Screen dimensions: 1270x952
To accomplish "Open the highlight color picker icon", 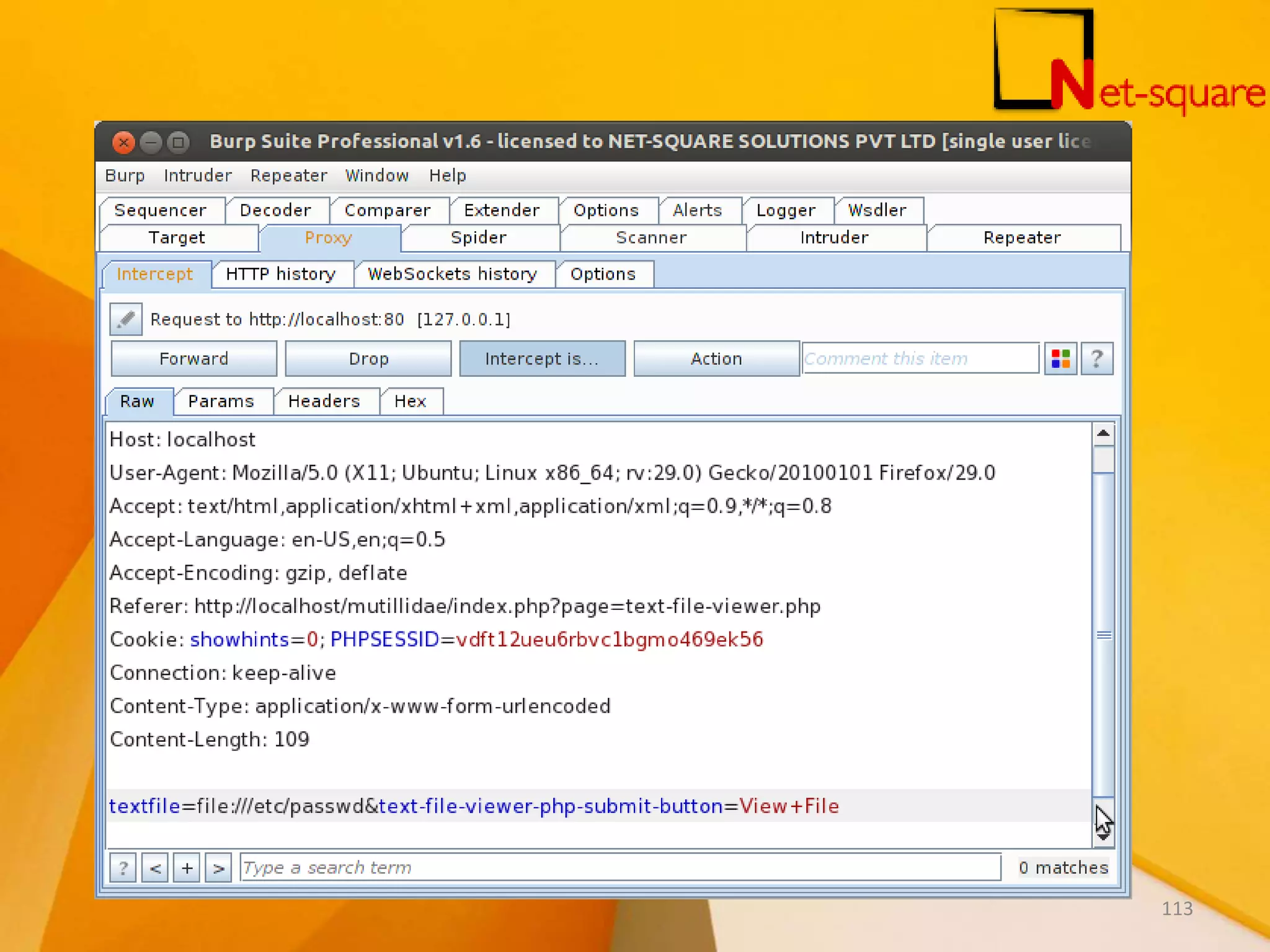I will [x=1060, y=359].
